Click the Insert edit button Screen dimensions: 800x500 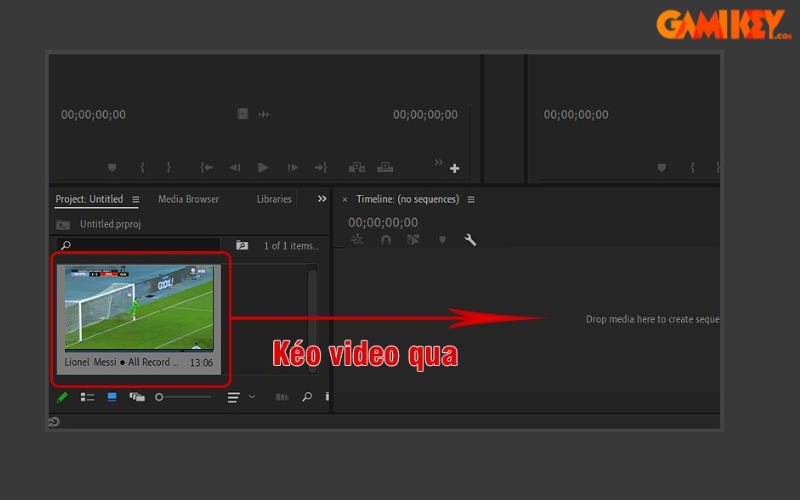point(357,167)
